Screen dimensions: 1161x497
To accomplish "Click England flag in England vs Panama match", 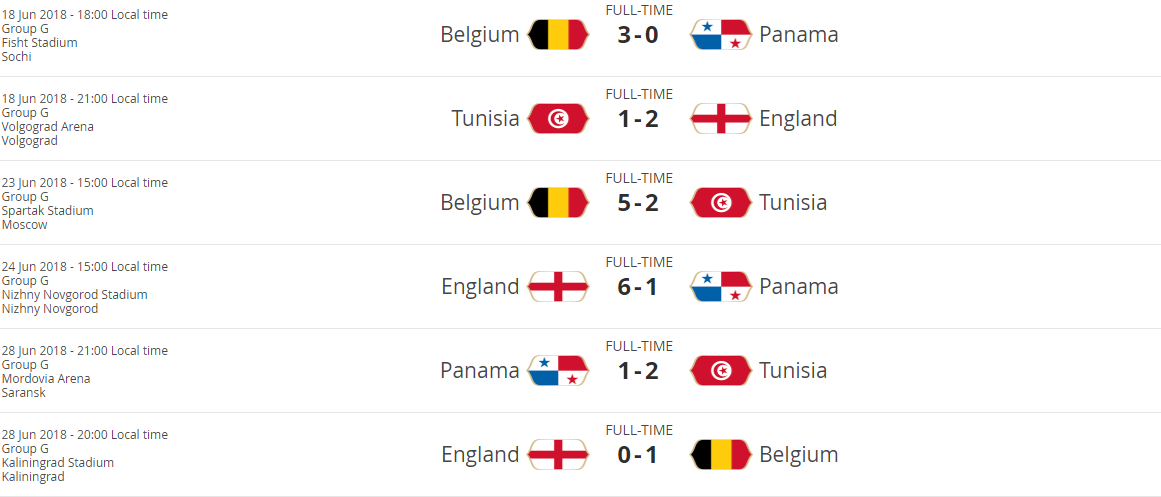I will [558, 287].
